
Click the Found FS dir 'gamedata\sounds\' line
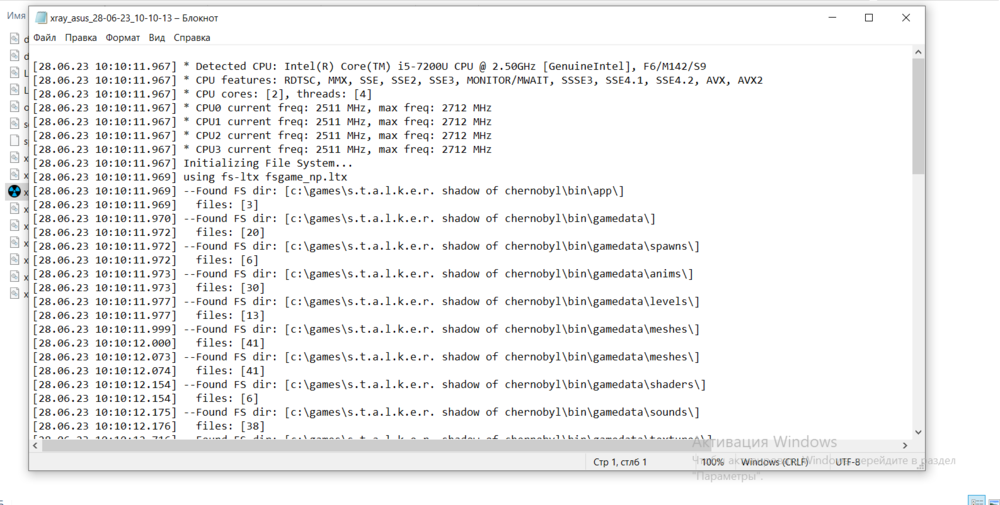click(x=366, y=413)
